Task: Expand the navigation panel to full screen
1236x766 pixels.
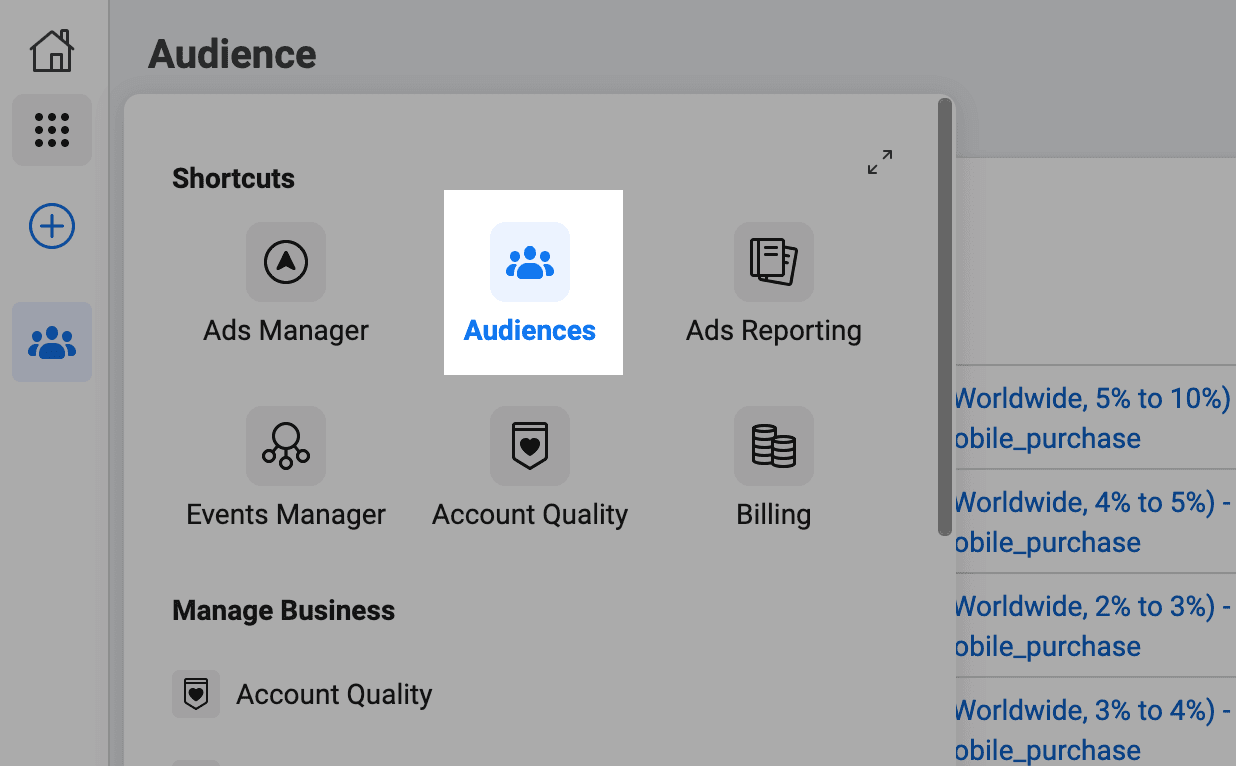Action: 878,162
